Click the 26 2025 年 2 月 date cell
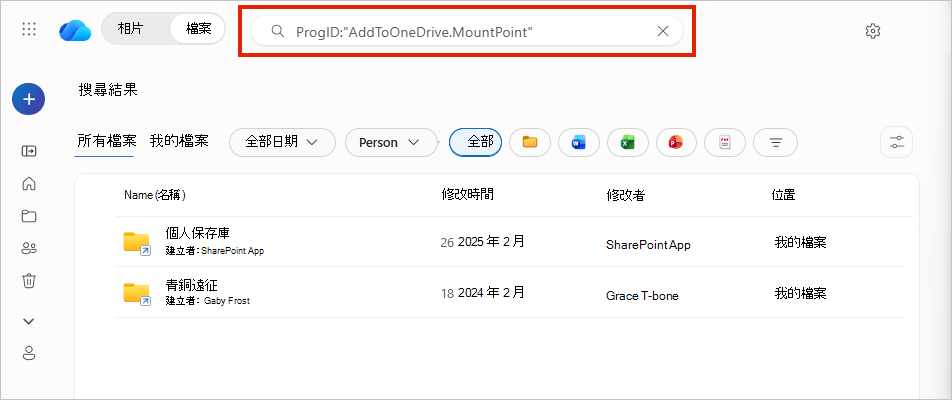The image size is (952, 400). (483, 242)
